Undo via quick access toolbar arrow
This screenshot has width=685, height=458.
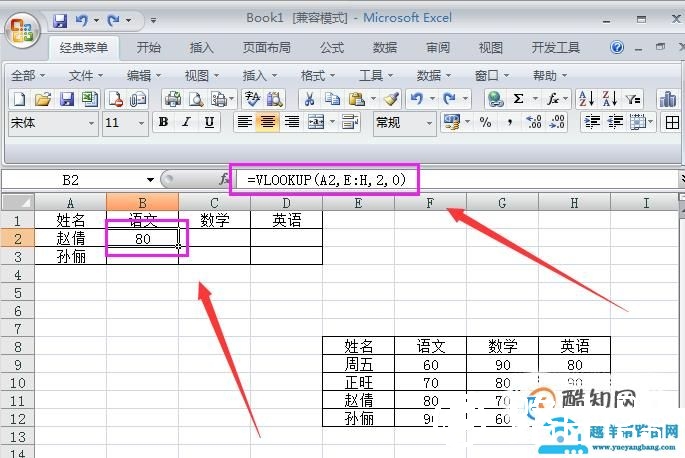pos(81,20)
